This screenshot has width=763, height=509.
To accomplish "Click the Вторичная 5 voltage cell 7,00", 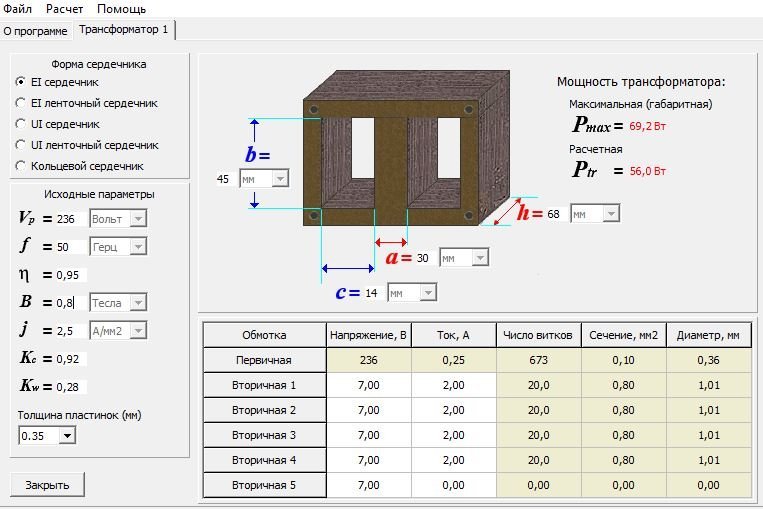I will coord(368,485).
